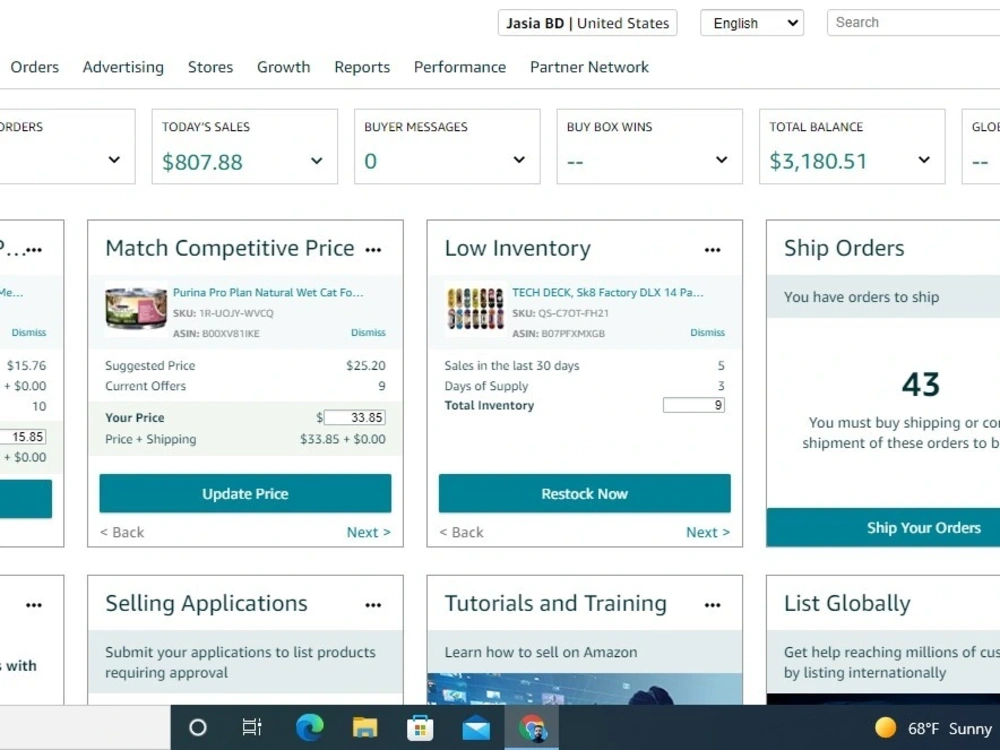Click the Tutorials video banner image

pyautogui.click(x=585, y=689)
